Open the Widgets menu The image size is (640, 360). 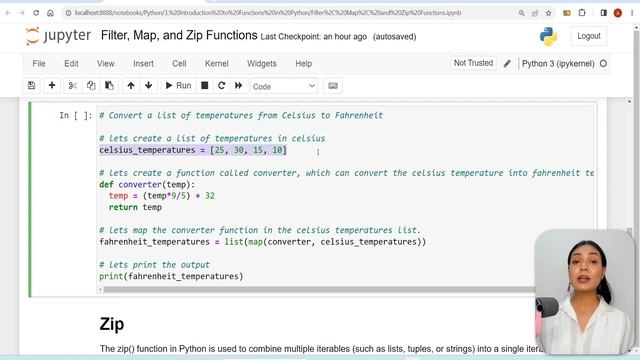pyautogui.click(x=262, y=64)
